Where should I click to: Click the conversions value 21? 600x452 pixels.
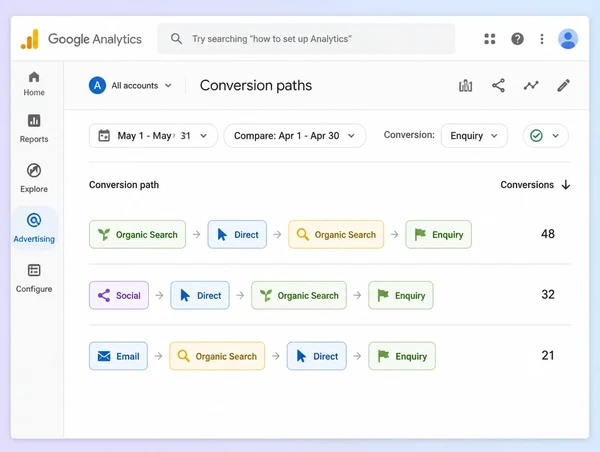point(548,355)
